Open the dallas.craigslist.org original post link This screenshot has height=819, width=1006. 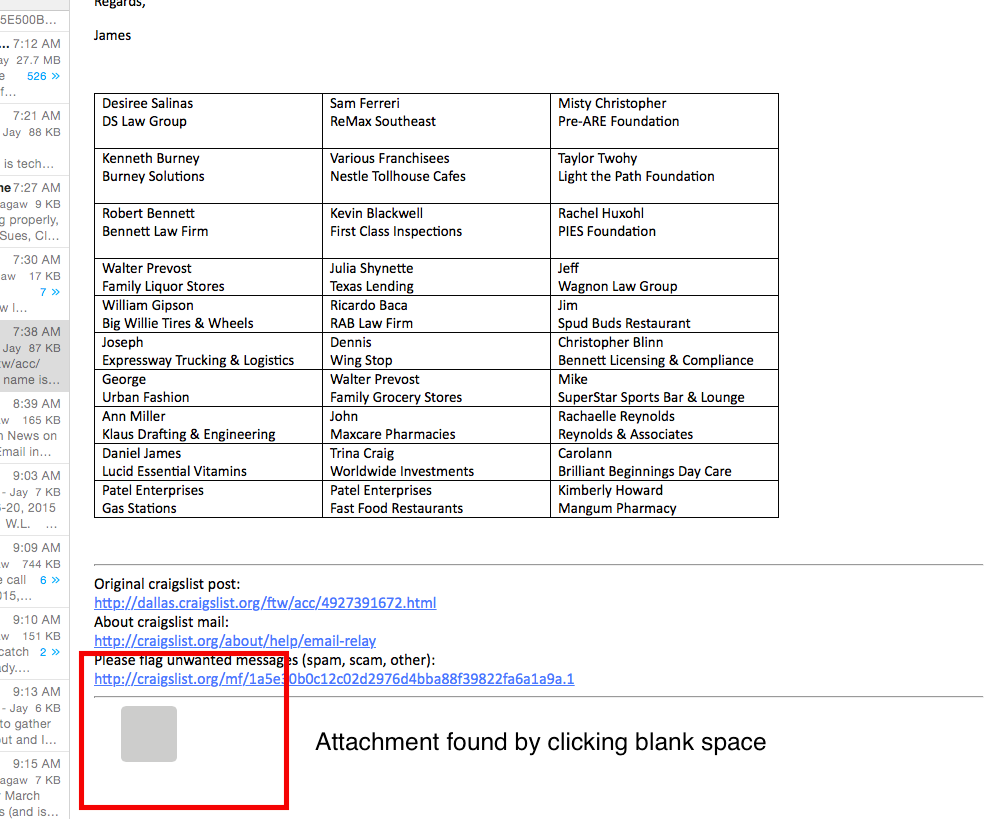tap(265, 603)
